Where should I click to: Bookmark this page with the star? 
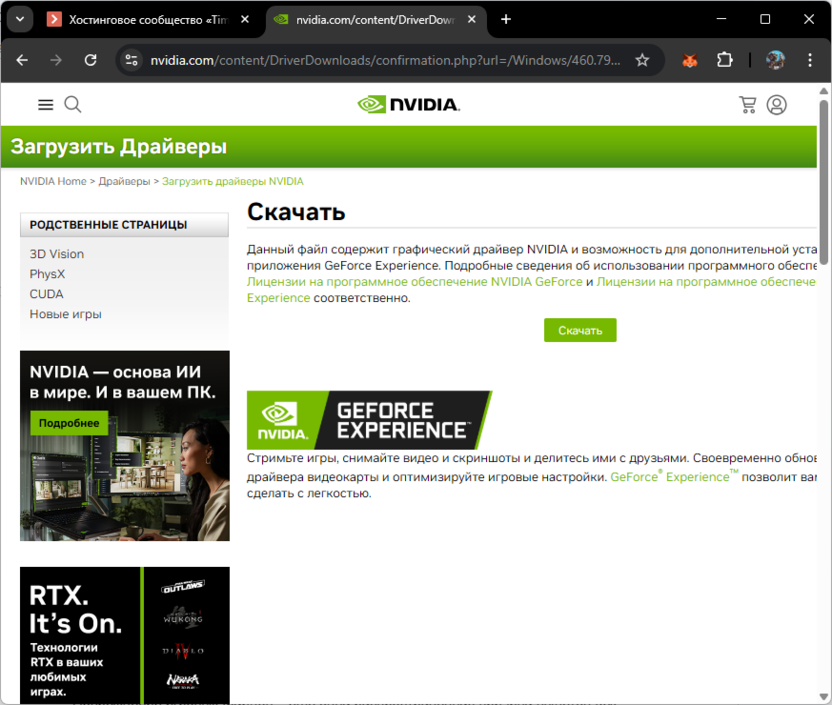click(x=642, y=60)
